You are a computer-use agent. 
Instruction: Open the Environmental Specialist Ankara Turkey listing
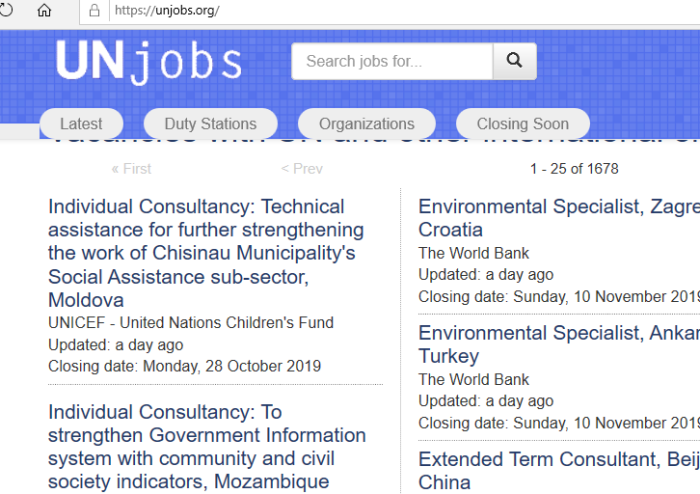559,344
